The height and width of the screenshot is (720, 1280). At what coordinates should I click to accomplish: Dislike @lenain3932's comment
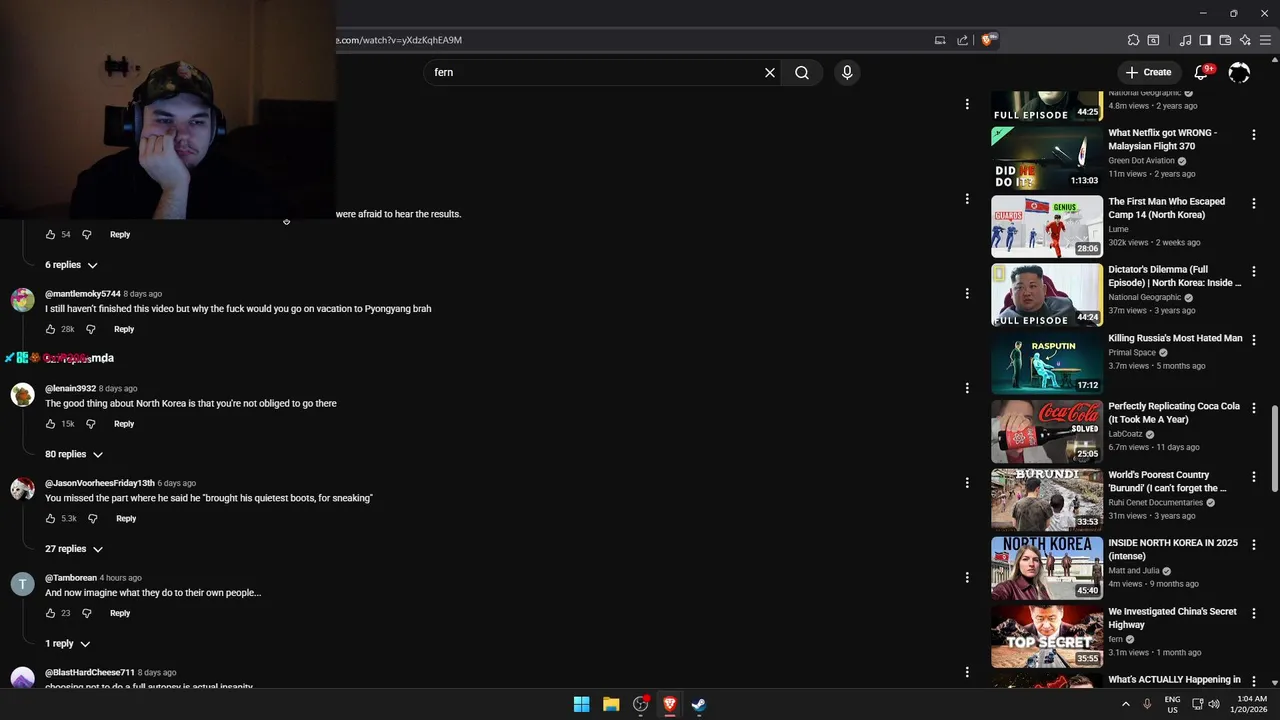[x=90, y=424]
